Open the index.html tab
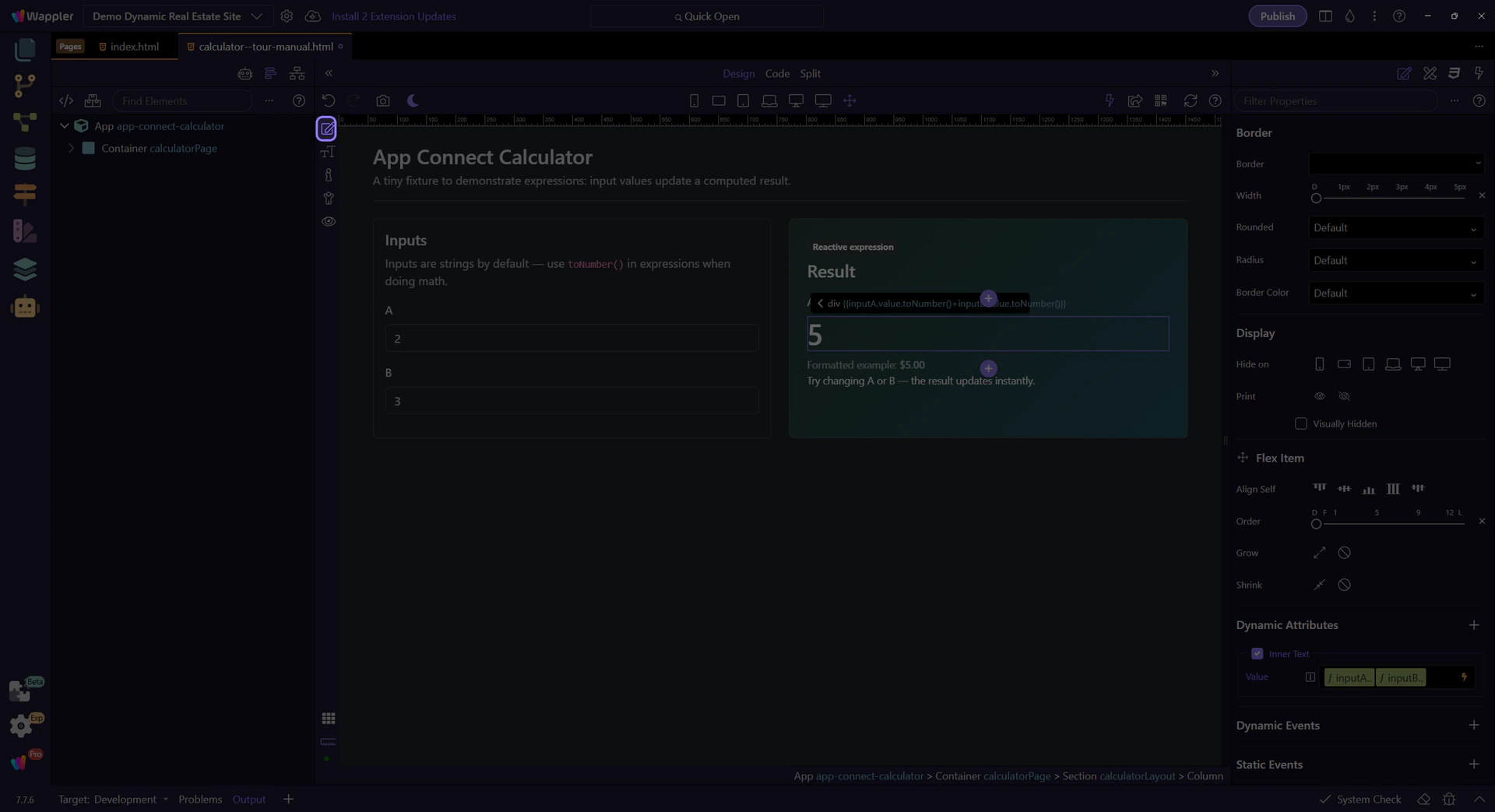This screenshot has width=1495, height=812. point(134,47)
